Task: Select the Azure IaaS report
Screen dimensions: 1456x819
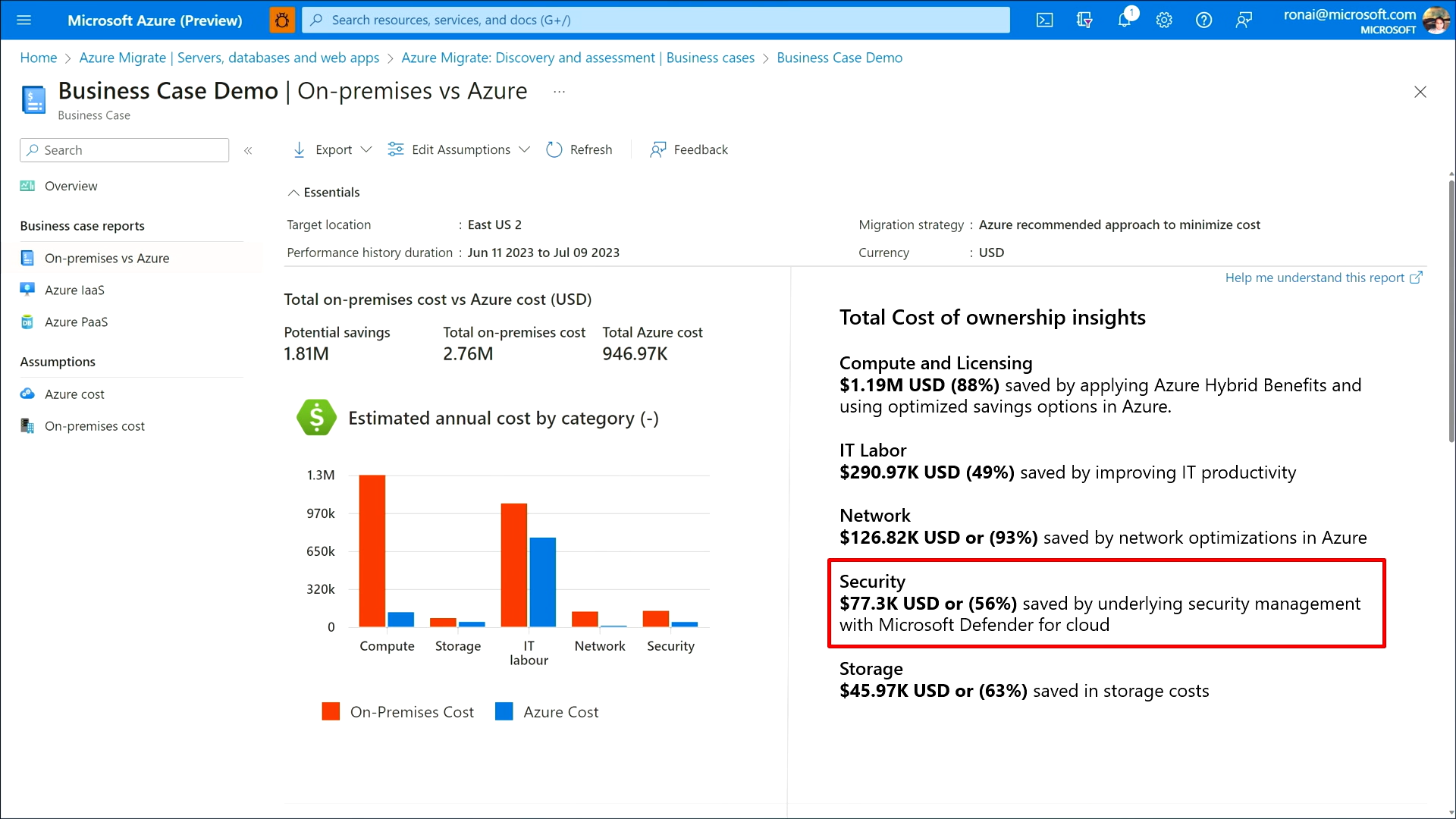Action: click(74, 290)
